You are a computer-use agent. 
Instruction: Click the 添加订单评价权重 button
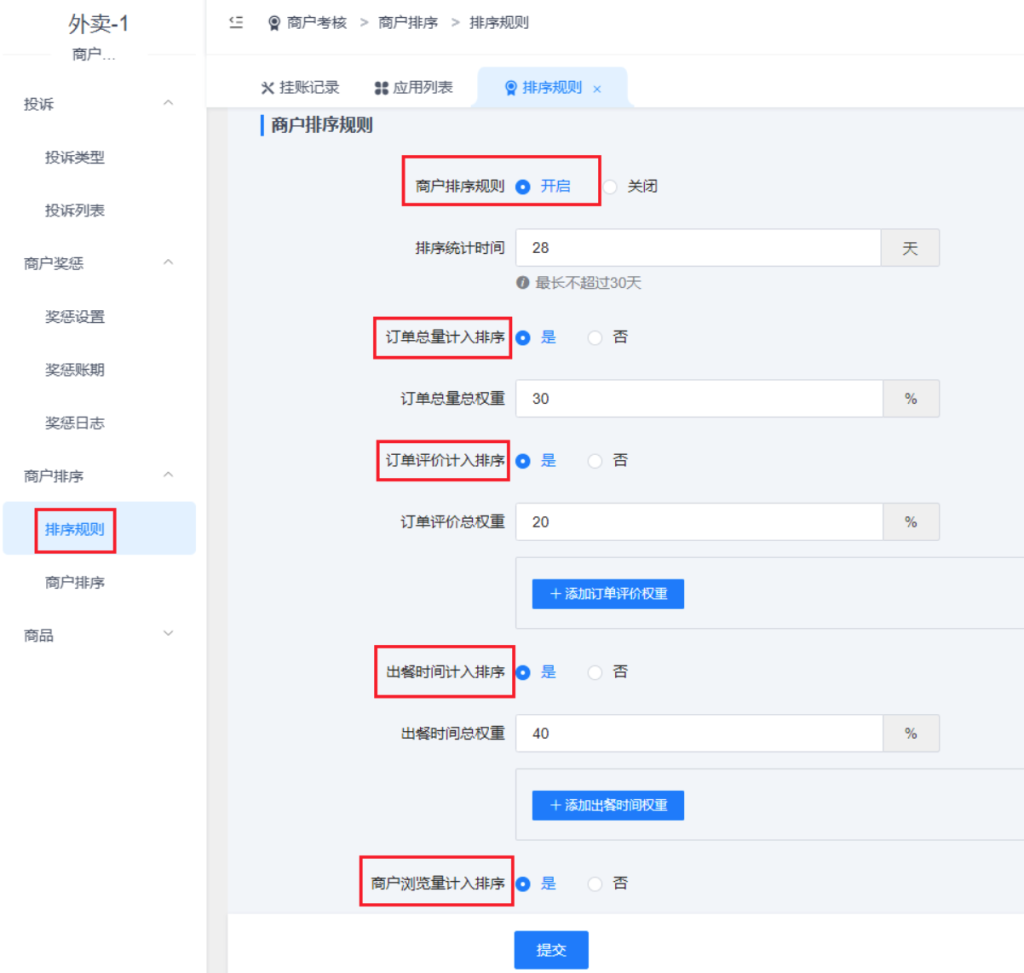(608, 594)
